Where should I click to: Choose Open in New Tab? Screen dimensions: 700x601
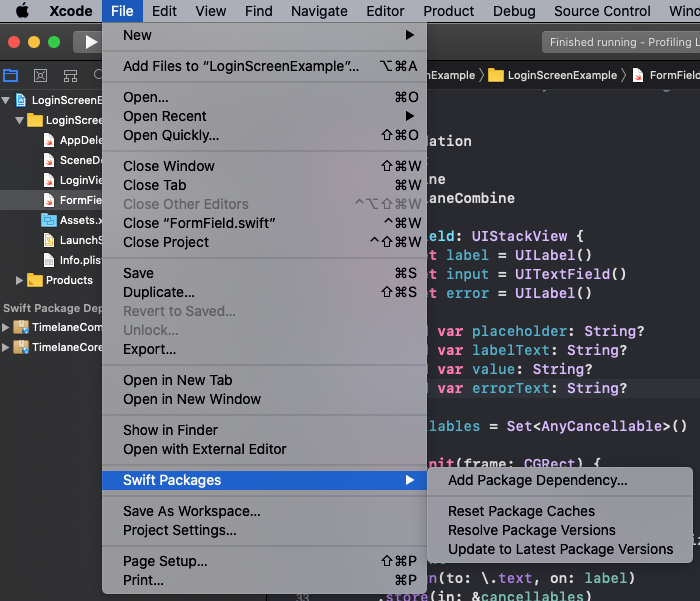(264, 380)
